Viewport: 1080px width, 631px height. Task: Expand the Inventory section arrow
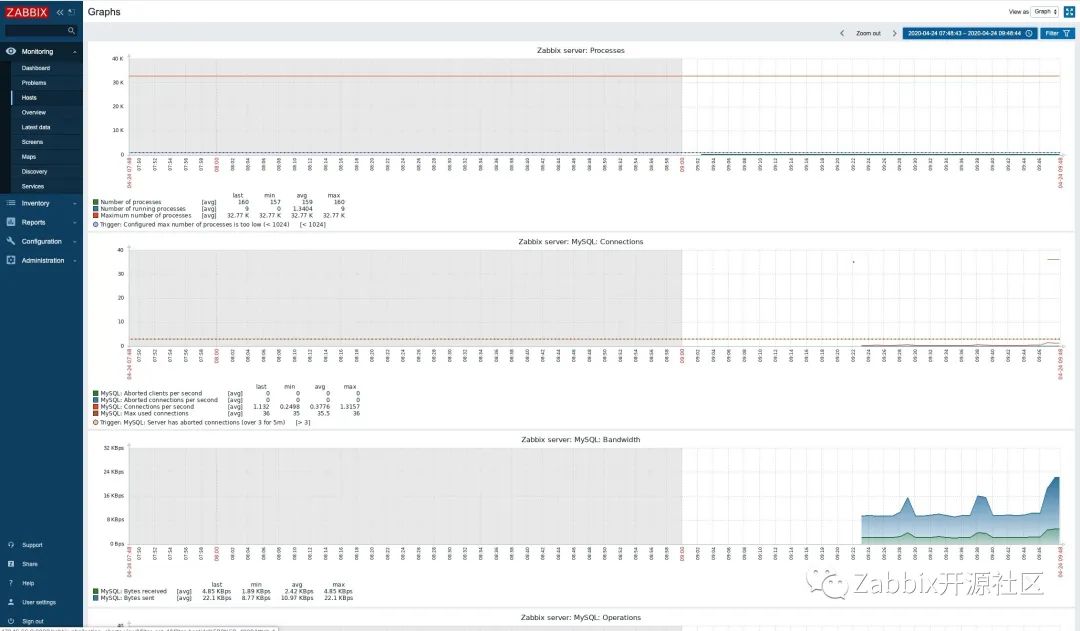tap(74, 204)
